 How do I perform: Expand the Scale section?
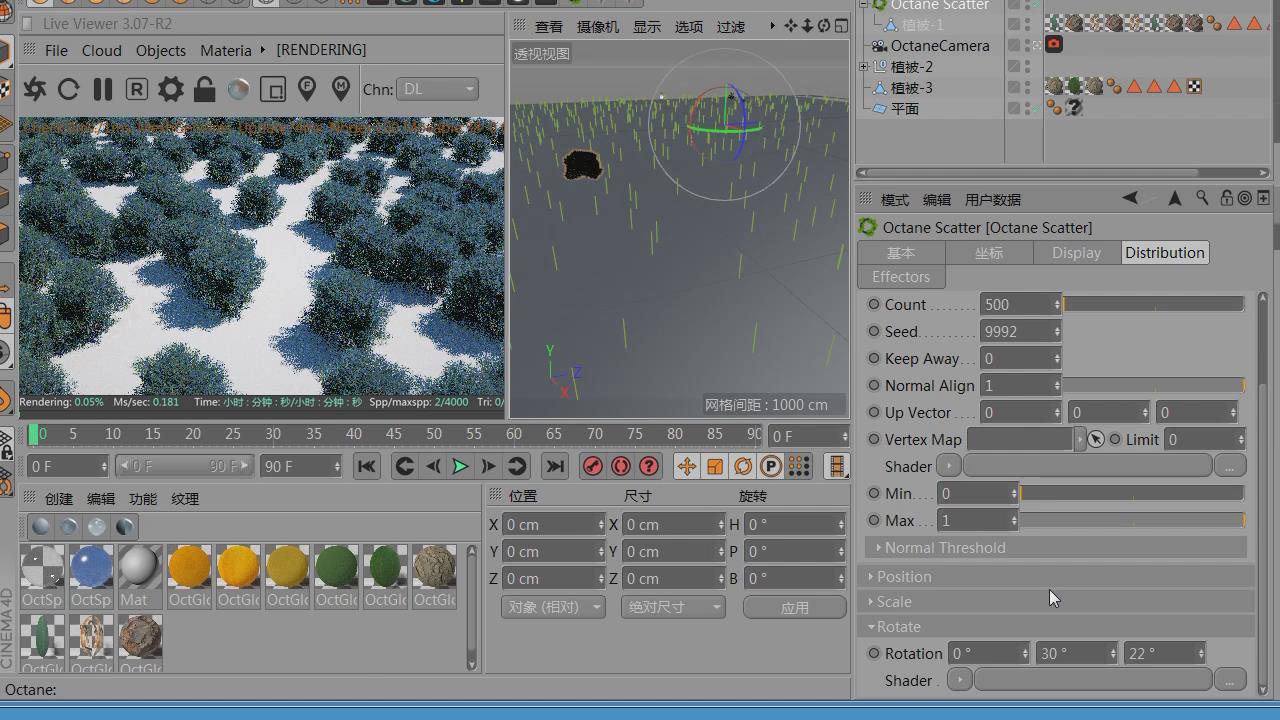point(1056,602)
